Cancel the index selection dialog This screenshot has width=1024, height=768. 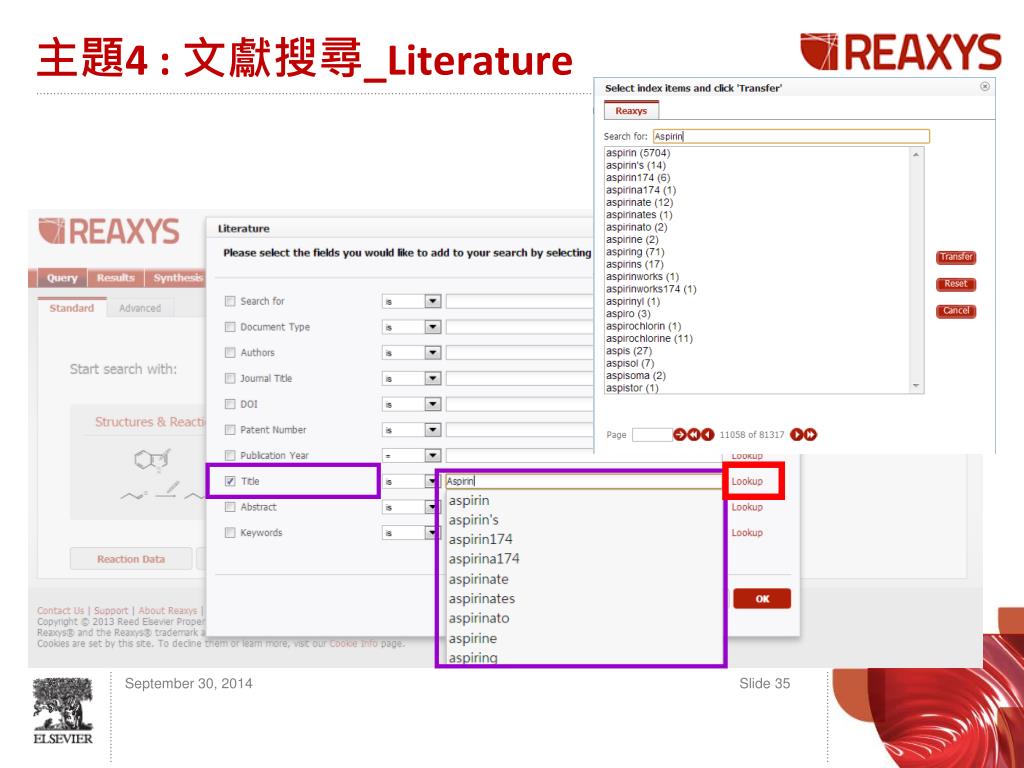[x=956, y=311]
